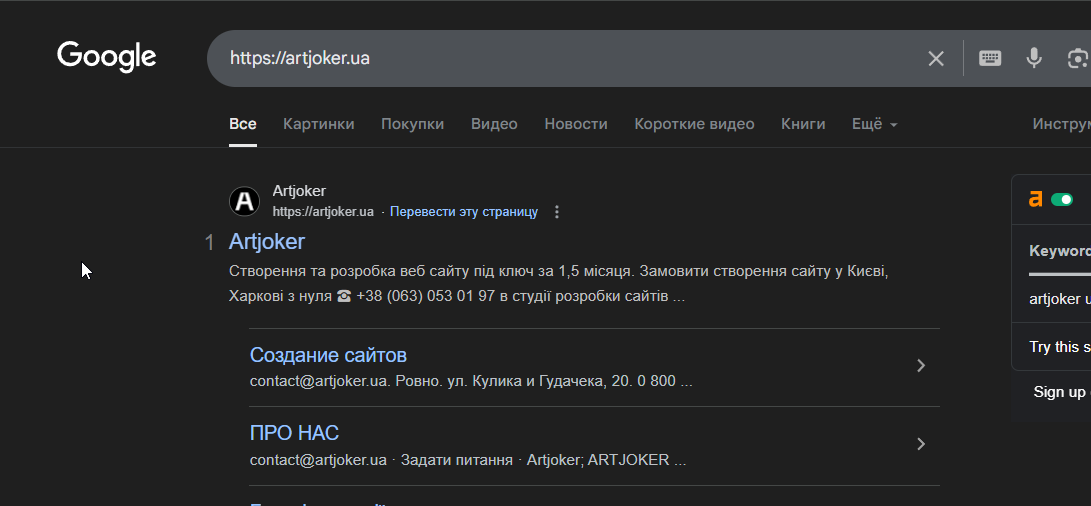Click the Artjoker round favicon
The height and width of the screenshot is (506, 1091).
click(244, 201)
